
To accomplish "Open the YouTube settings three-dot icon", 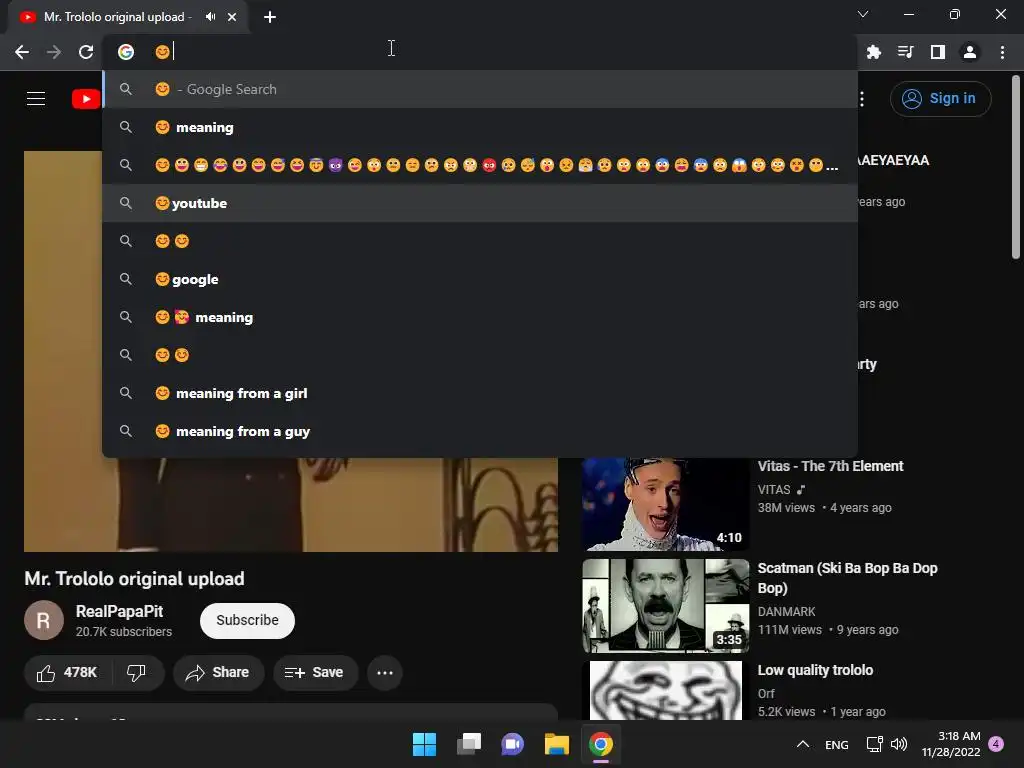I will pyautogui.click(x=862, y=99).
